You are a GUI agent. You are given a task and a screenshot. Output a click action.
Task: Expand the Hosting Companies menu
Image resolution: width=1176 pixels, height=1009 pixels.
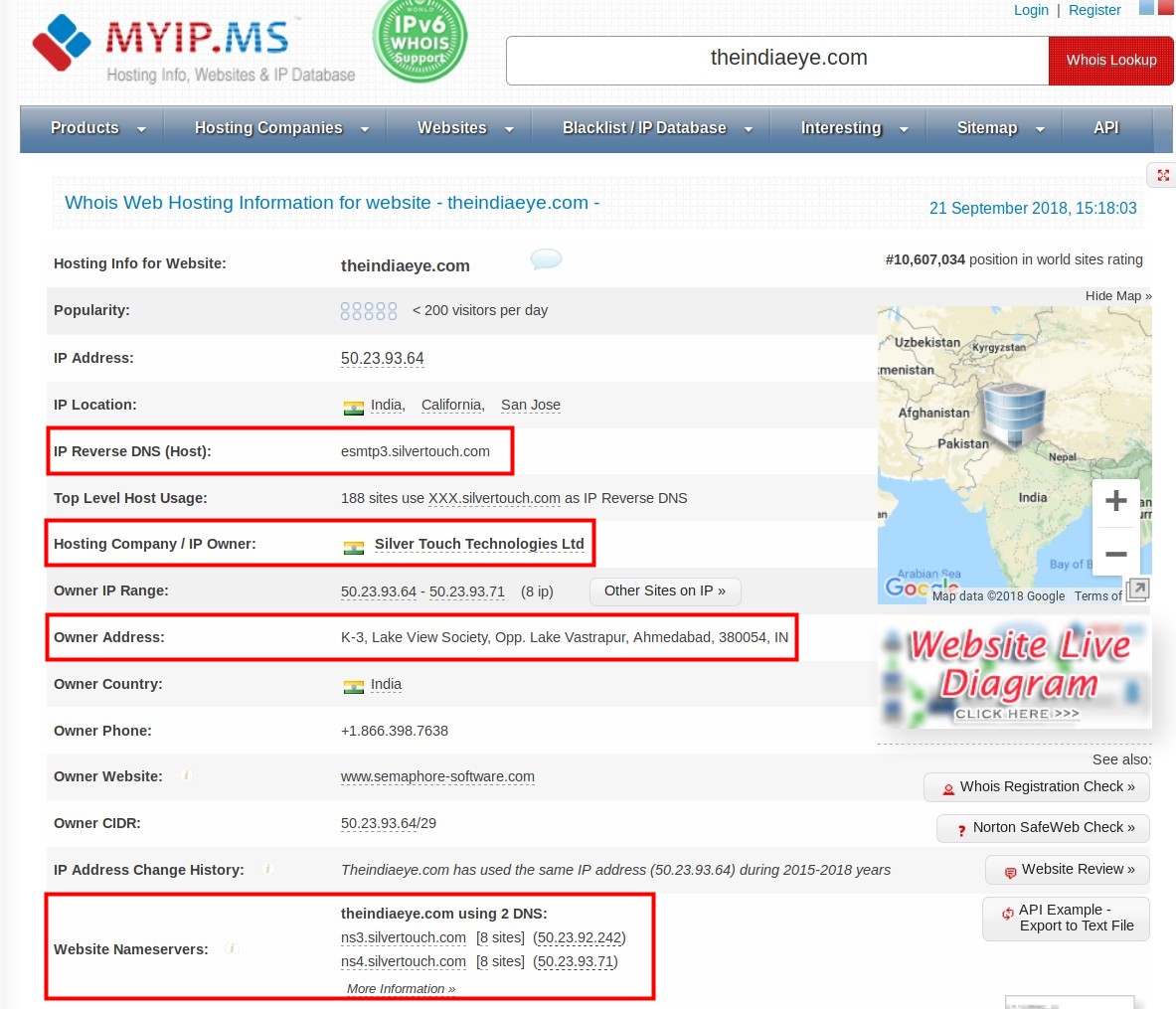(x=281, y=128)
